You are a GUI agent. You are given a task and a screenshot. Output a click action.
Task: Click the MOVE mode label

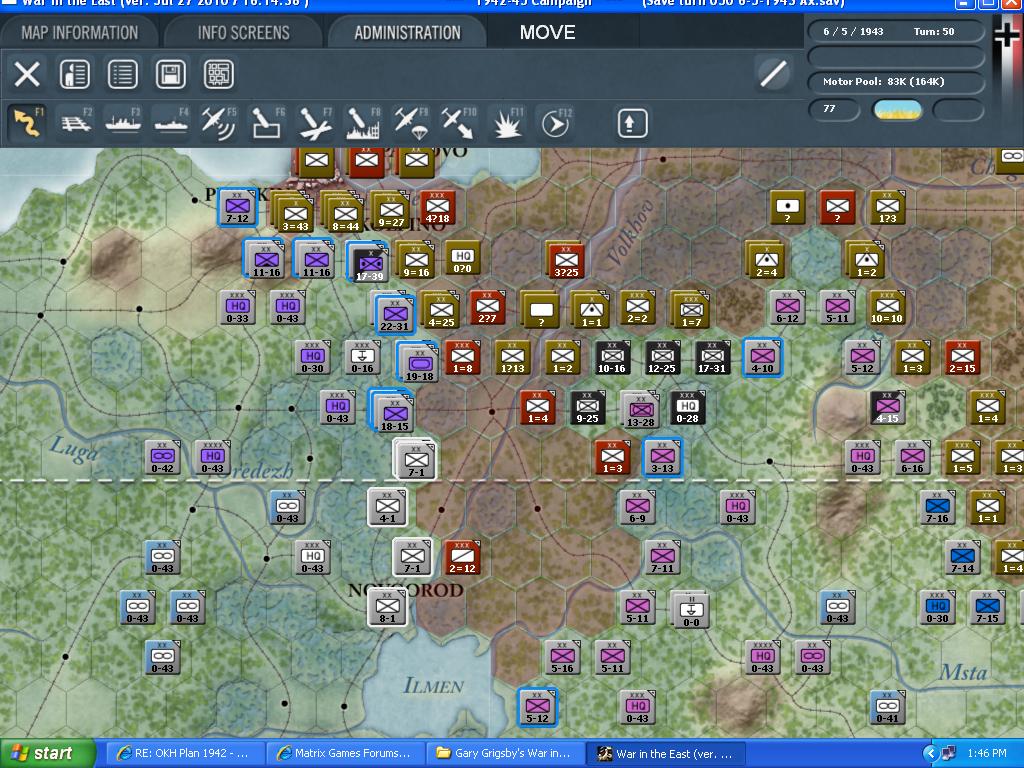(x=547, y=32)
